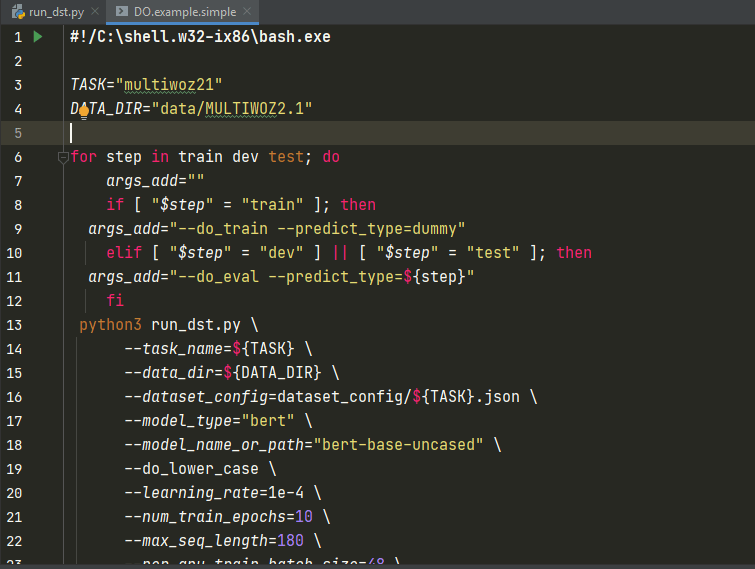This screenshot has height=569, width=755.
Task: Click the 'for' keyword on line 6
Action: tap(84, 157)
